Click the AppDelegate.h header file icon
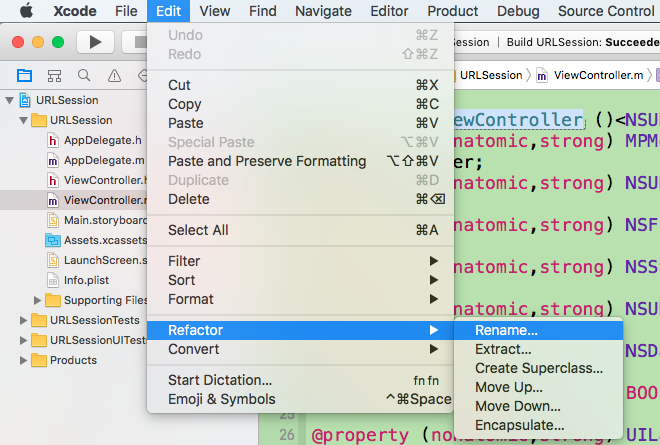Image resolution: width=660 pixels, height=445 pixels. (x=53, y=140)
